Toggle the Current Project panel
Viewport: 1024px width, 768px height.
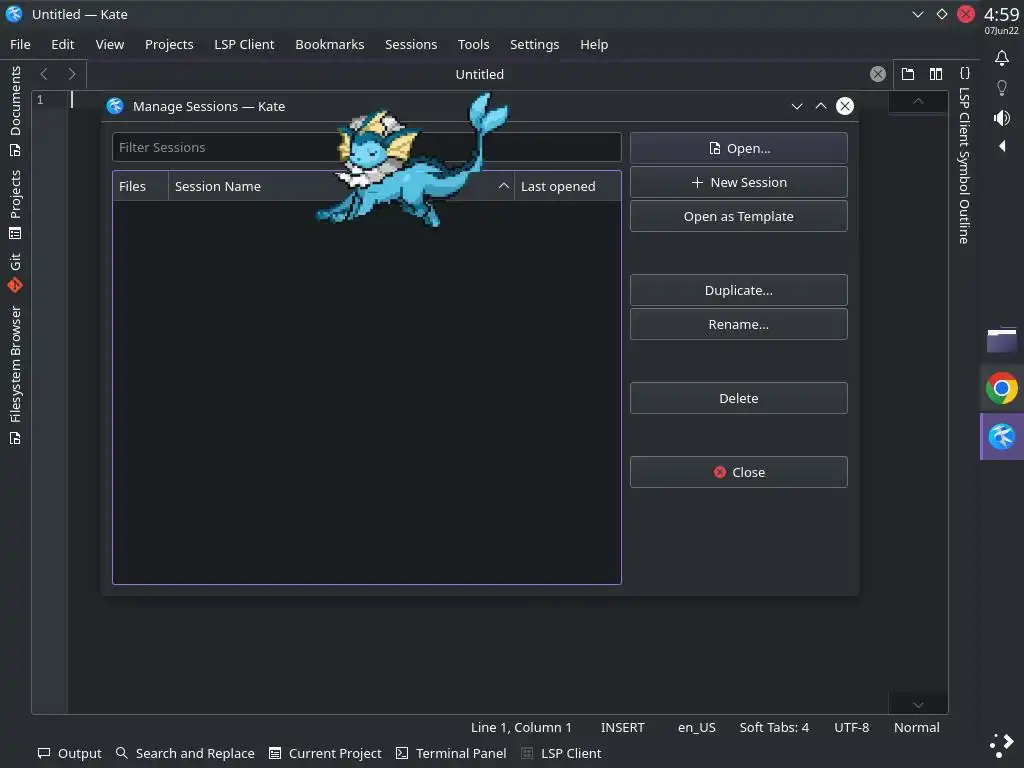pyautogui.click(x=325, y=753)
